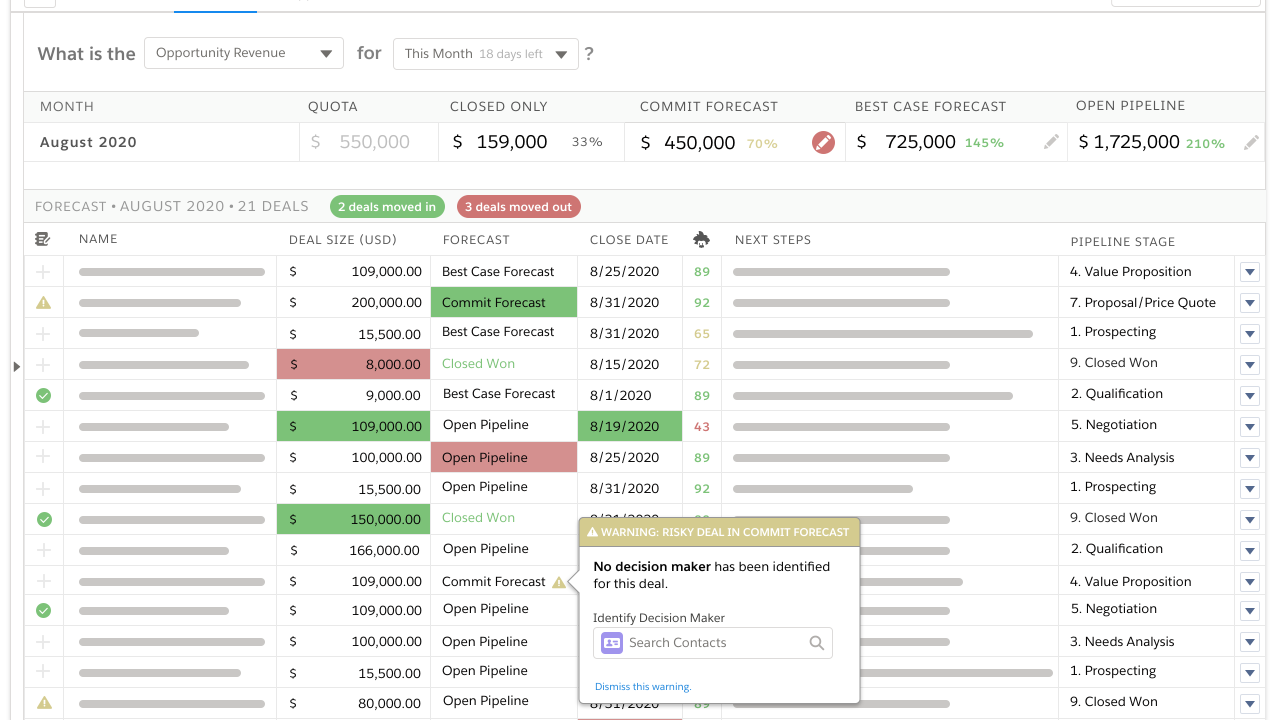Click the Einstein score column header icon
1280x720 pixels.
[701, 240]
